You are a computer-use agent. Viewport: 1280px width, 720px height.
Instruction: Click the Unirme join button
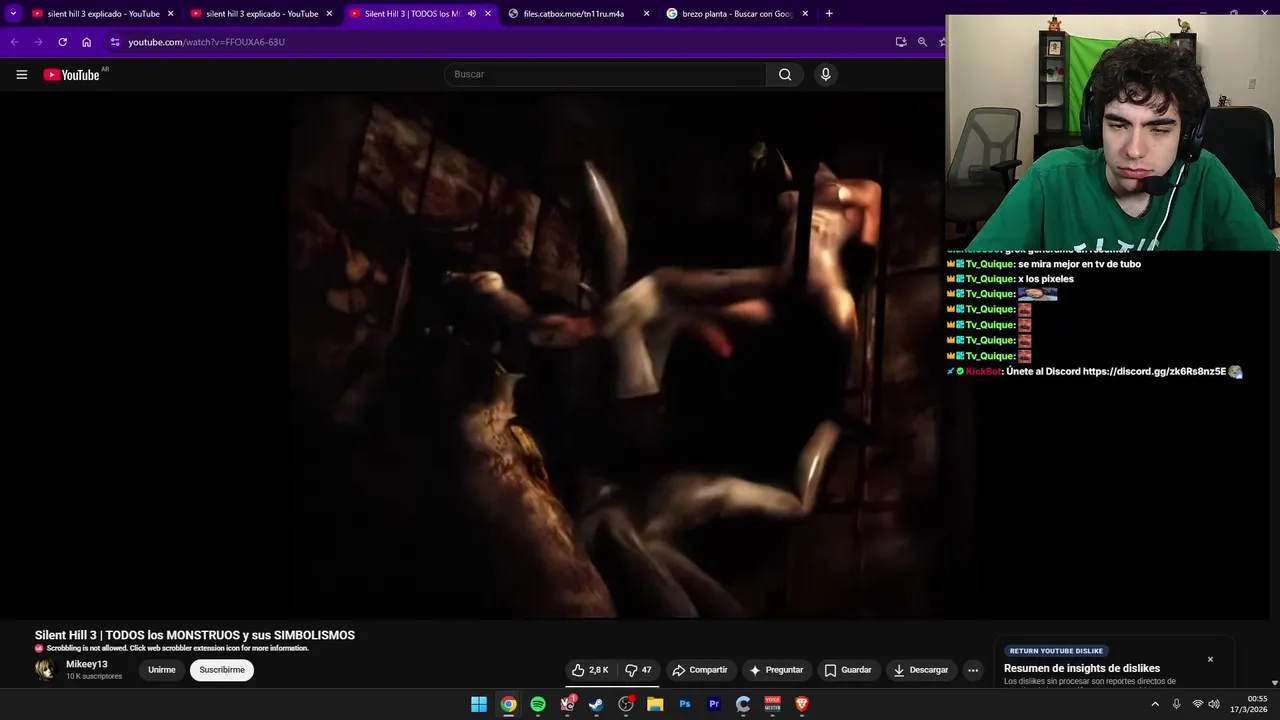point(162,670)
